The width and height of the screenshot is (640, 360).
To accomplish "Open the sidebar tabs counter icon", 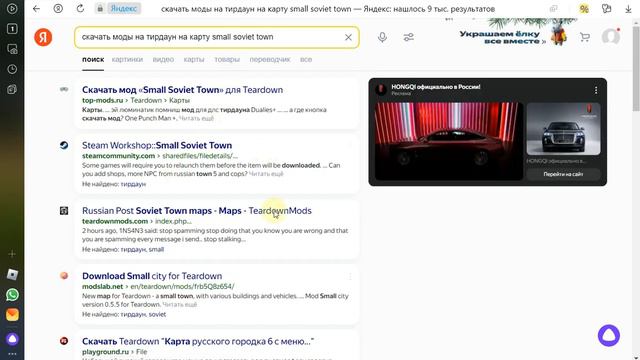I will (12, 29).
